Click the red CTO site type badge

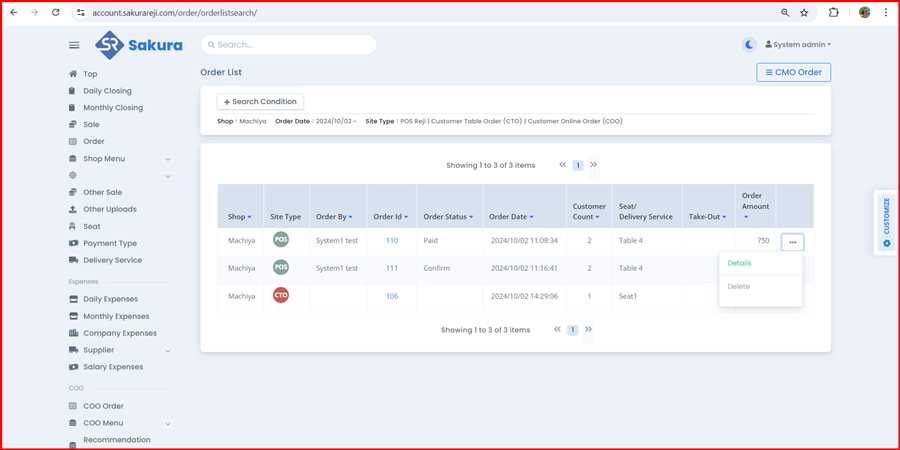pyautogui.click(x=281, y=295)
